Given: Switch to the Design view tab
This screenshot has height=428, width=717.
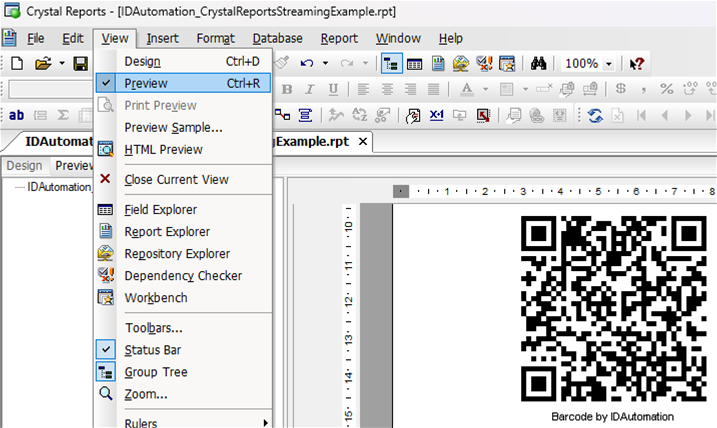Looking at the screenshot, I should [24, 166].
